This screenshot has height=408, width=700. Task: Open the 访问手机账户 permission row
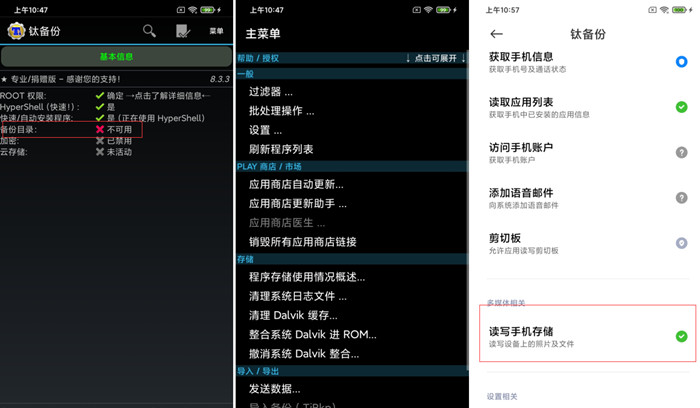pos(588,153)
